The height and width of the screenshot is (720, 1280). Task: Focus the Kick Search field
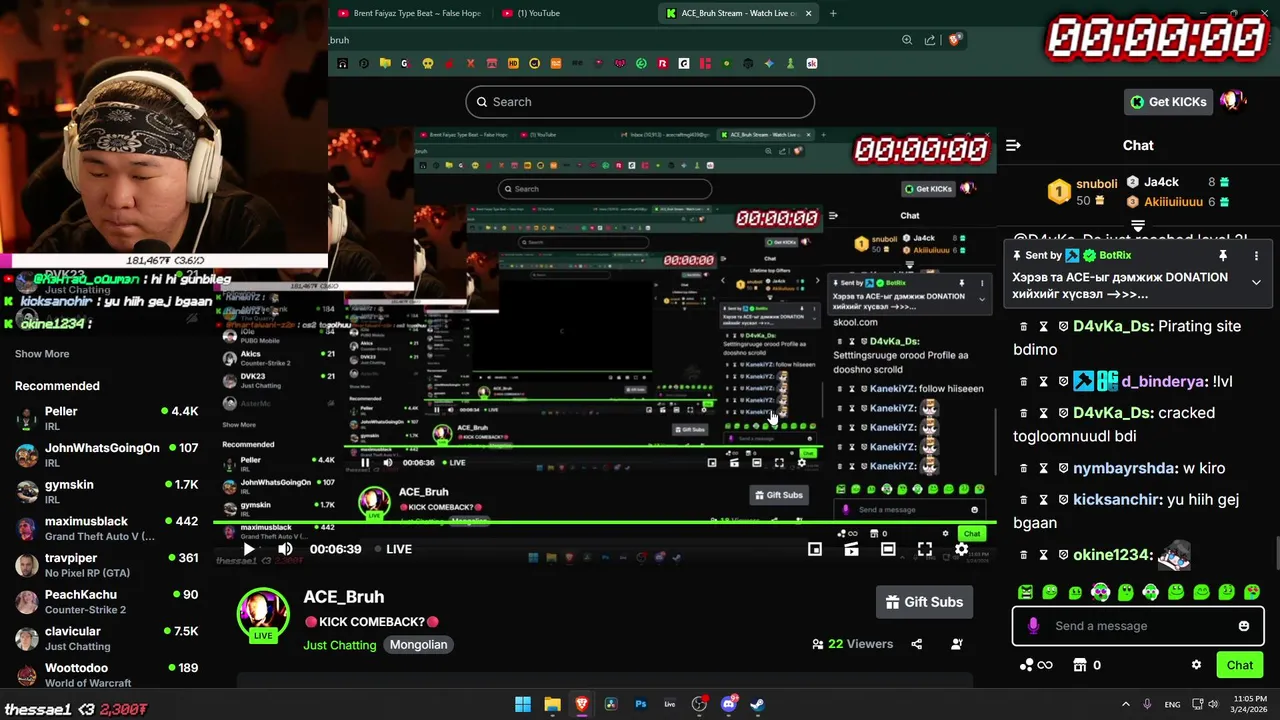[640, 102]
